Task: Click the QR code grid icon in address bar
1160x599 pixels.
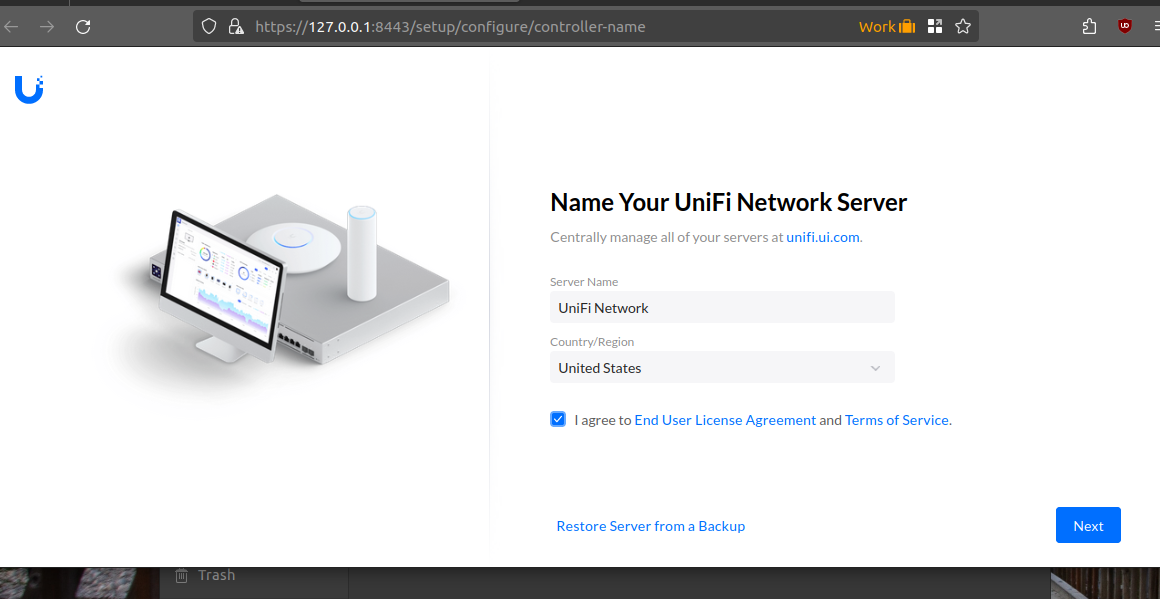Action: coord(935,27)
